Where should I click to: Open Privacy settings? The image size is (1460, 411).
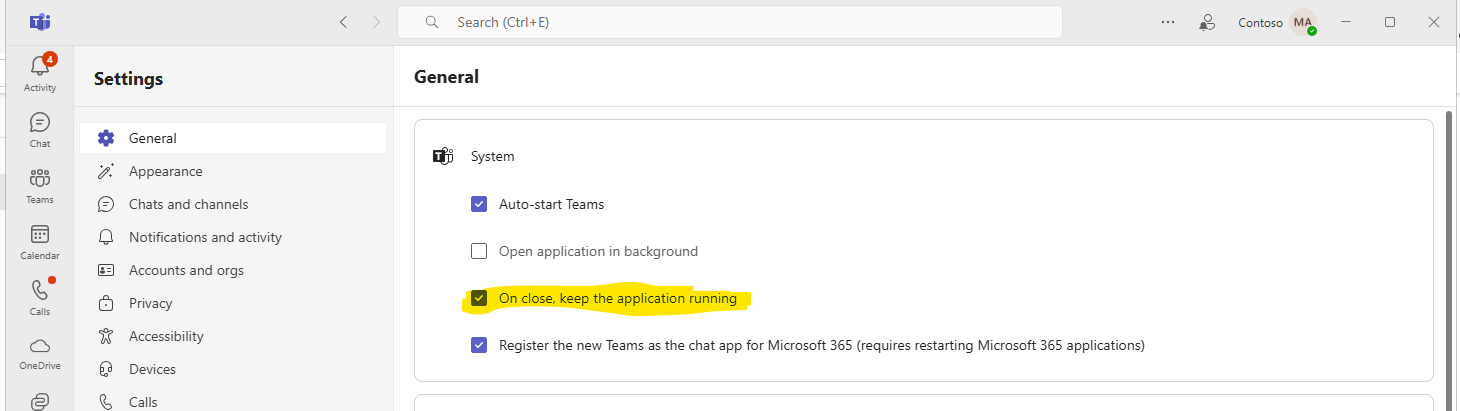click(x=233, y=303)
